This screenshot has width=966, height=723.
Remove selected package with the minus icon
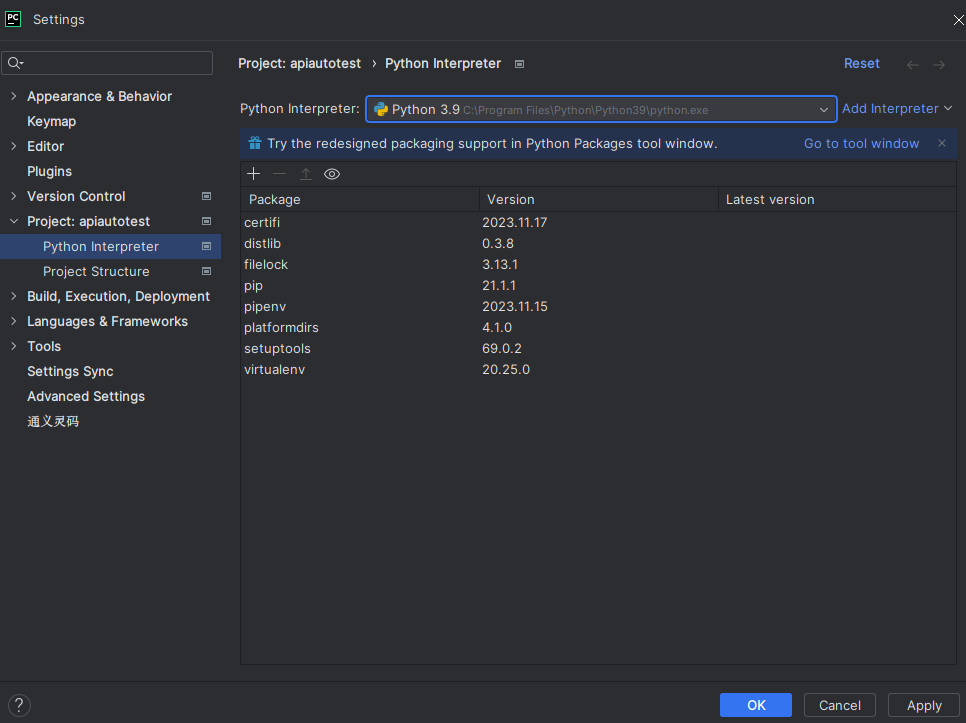[x=279, y=173]
